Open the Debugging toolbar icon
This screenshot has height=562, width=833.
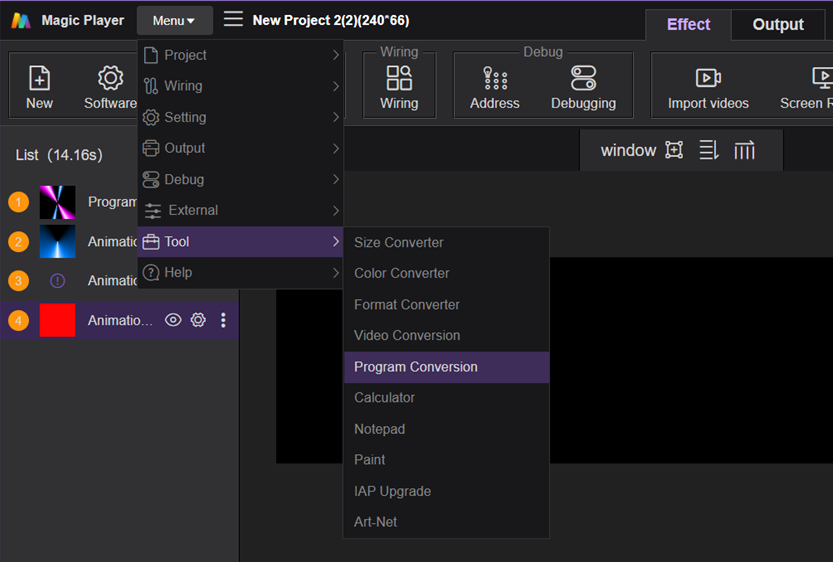pos(583,78)
